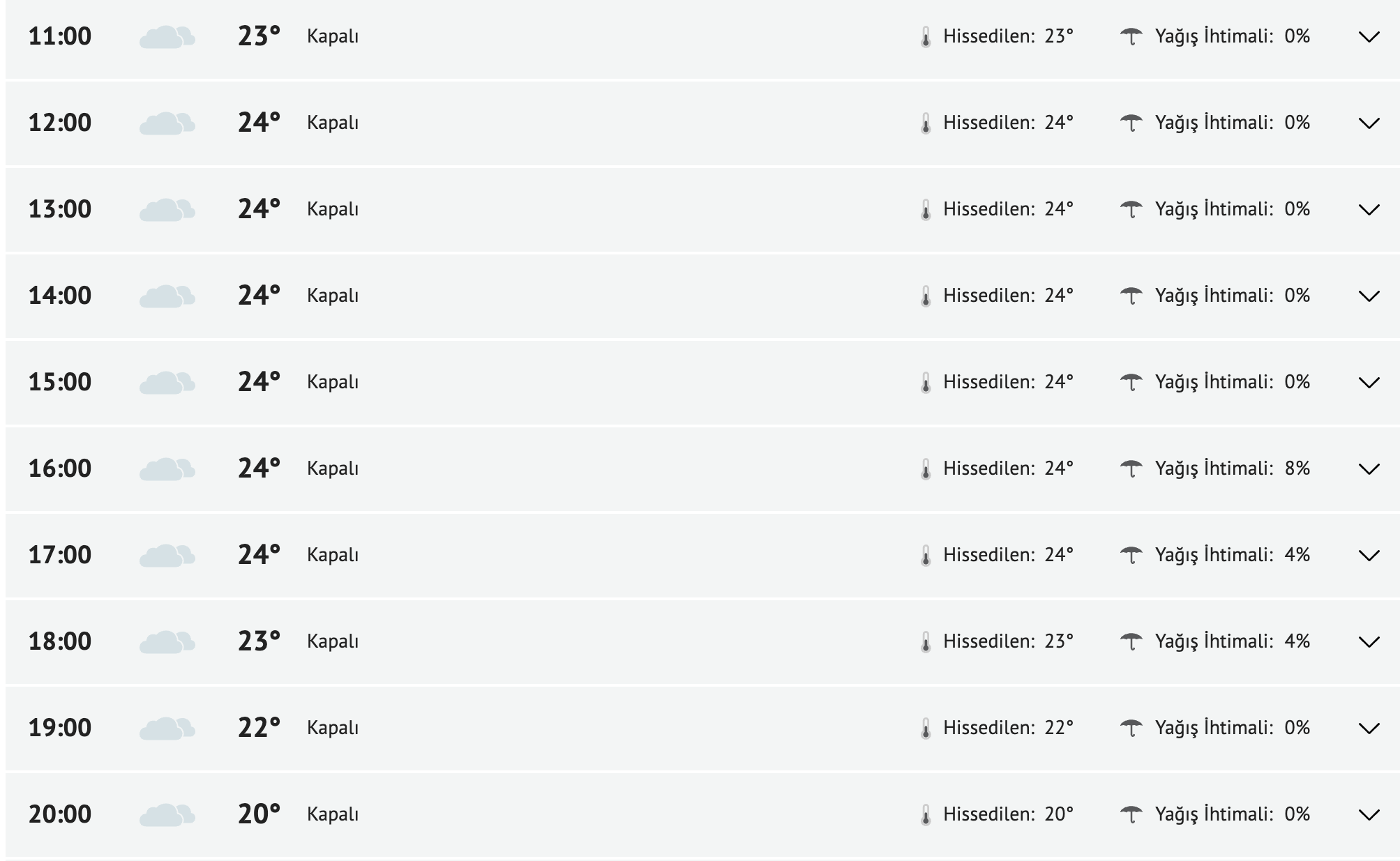1400x861 pixels.
Task: Expand the 15:00 hourly forecast row
Action: (x=1369, y=383)
